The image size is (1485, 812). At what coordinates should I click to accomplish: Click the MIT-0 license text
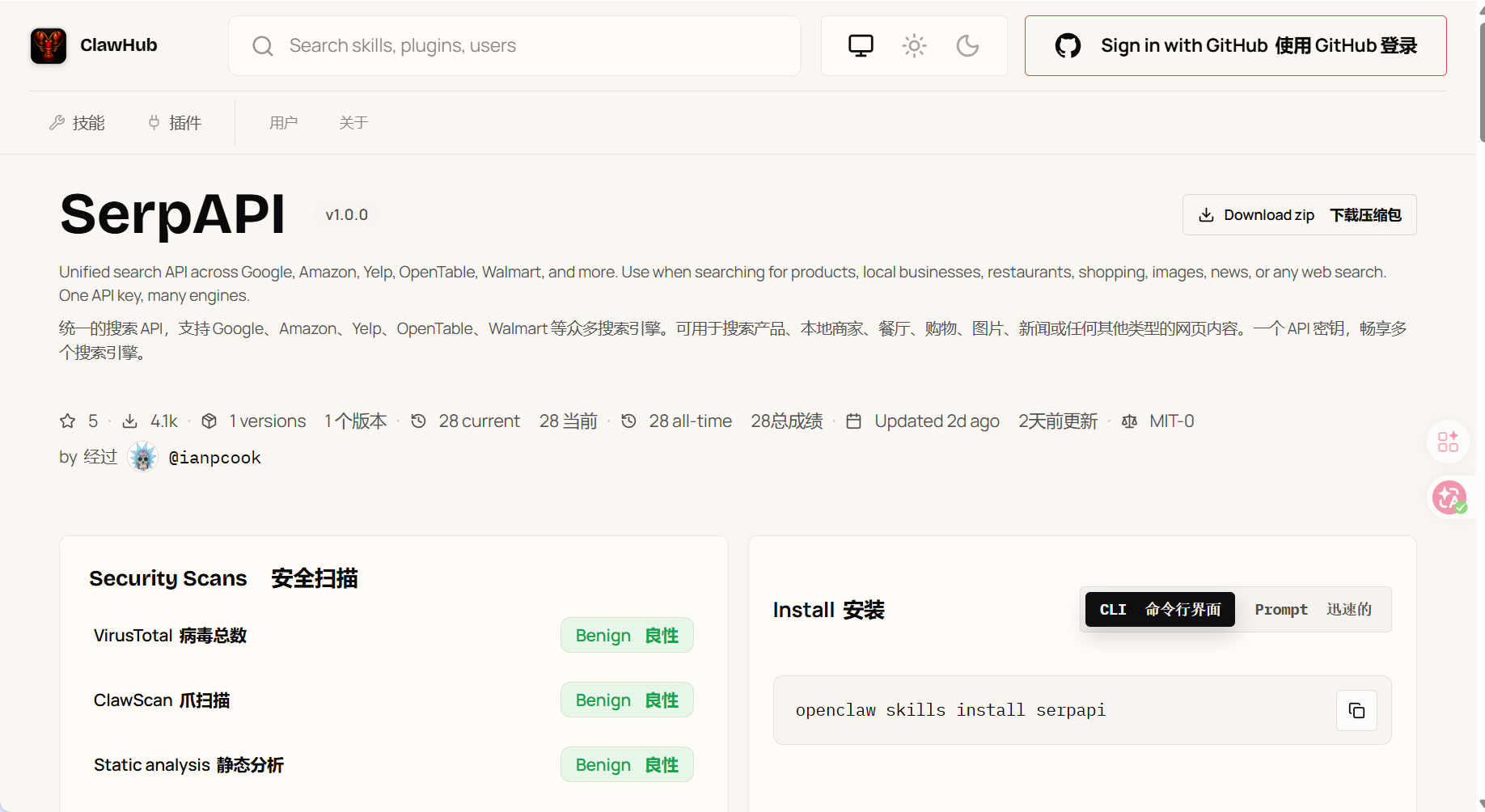click(x=1172, y=421)
